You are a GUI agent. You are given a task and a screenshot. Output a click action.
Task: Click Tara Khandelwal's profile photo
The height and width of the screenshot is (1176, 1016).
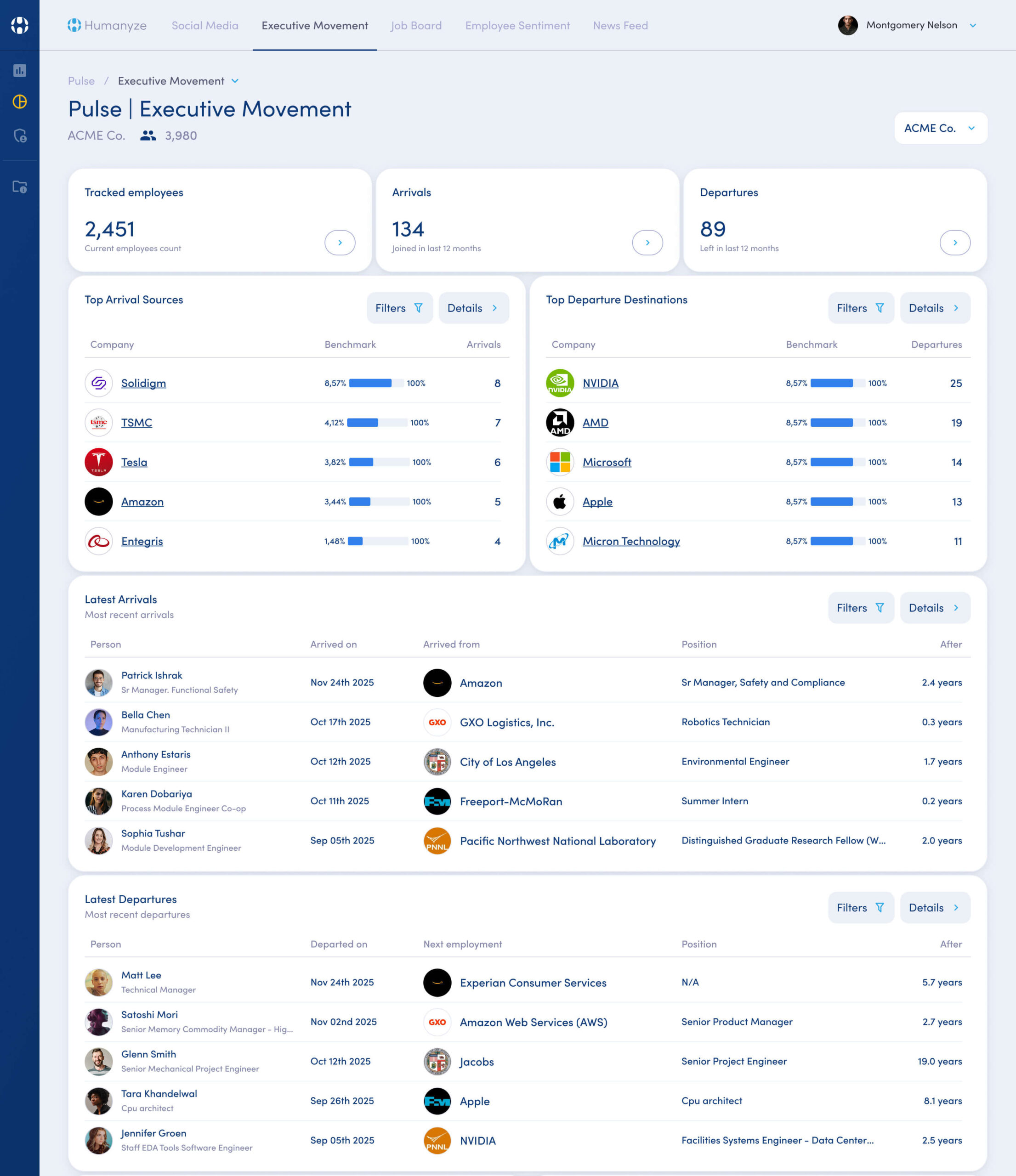99,1101
